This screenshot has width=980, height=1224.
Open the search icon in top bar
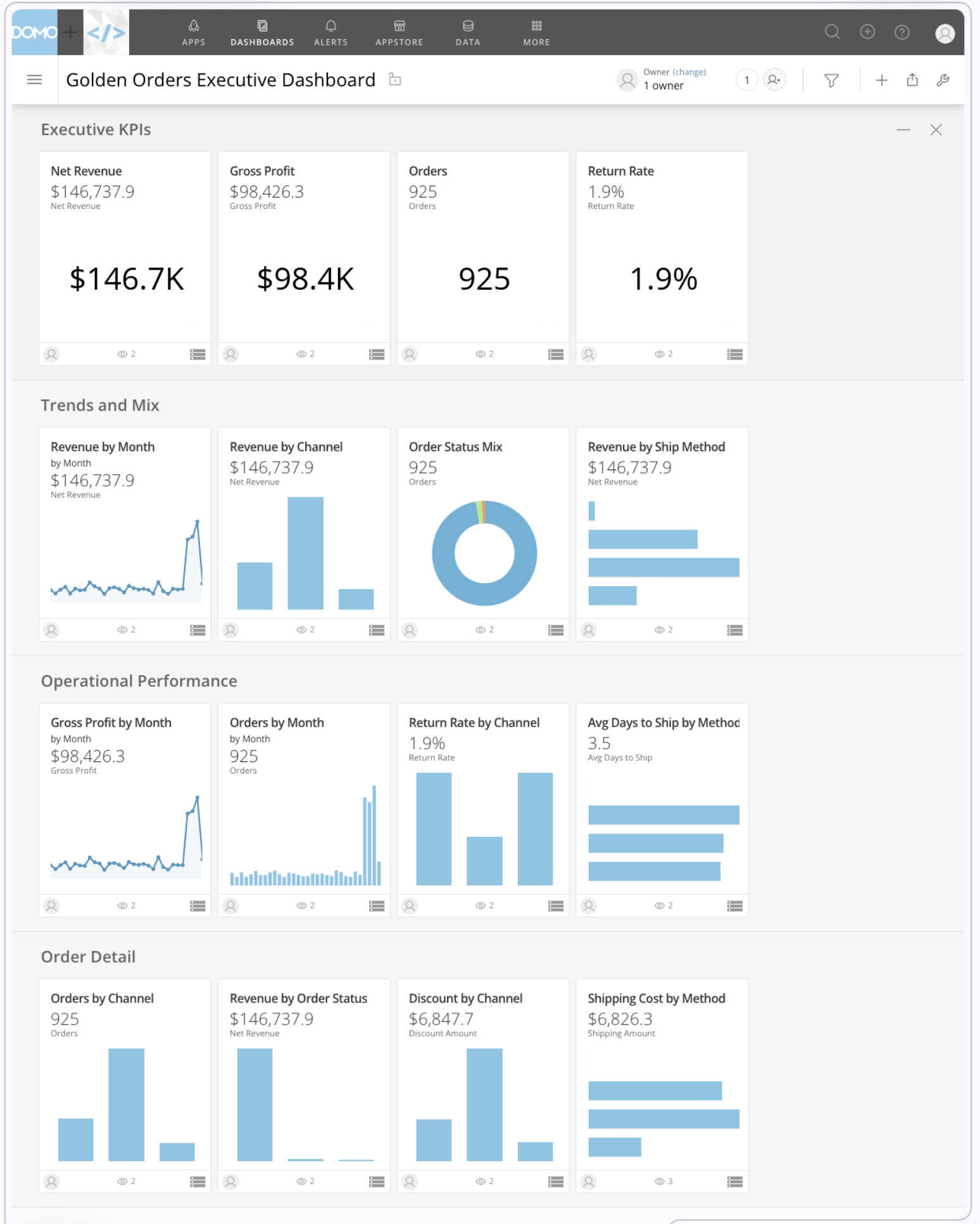pos(832,32)
